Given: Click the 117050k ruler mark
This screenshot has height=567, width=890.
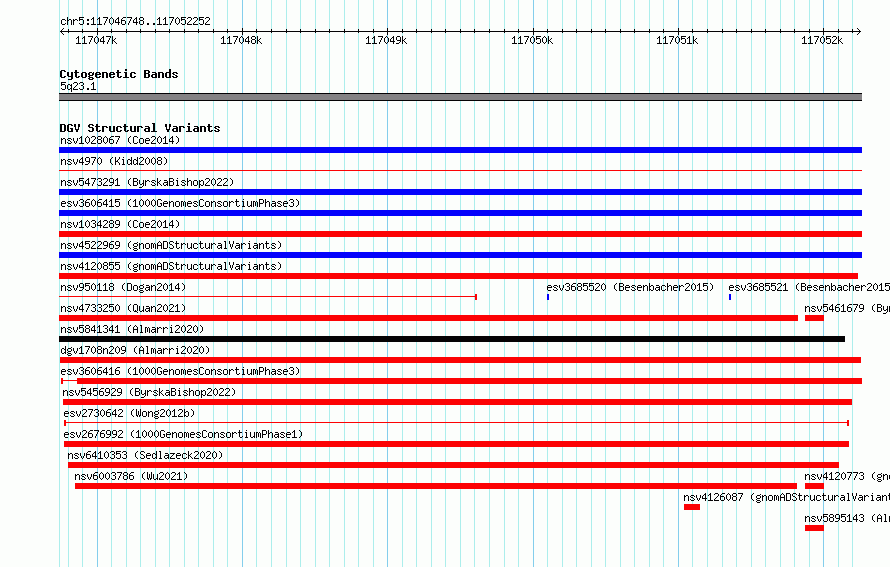Looking at the screenshot, I should click(532, 40).
